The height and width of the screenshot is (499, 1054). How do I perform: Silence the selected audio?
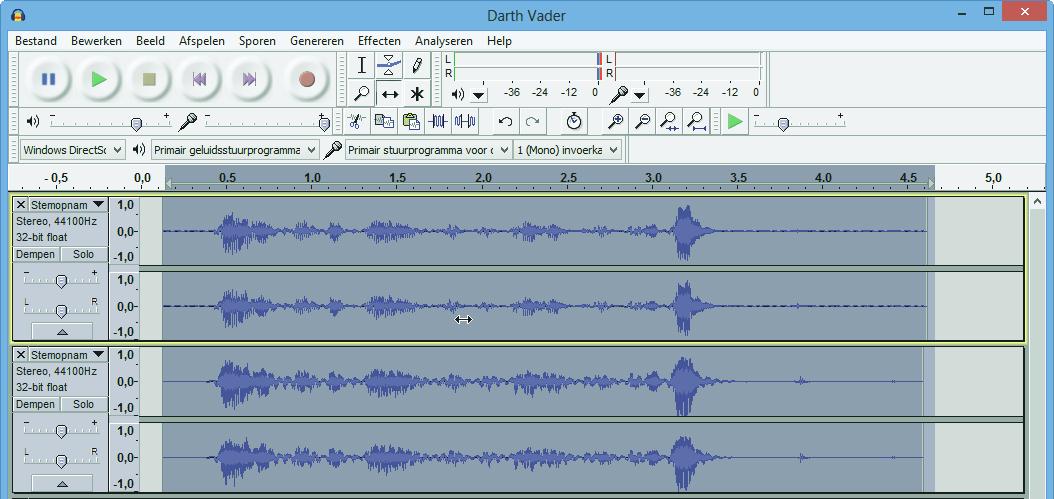point(464,122)
